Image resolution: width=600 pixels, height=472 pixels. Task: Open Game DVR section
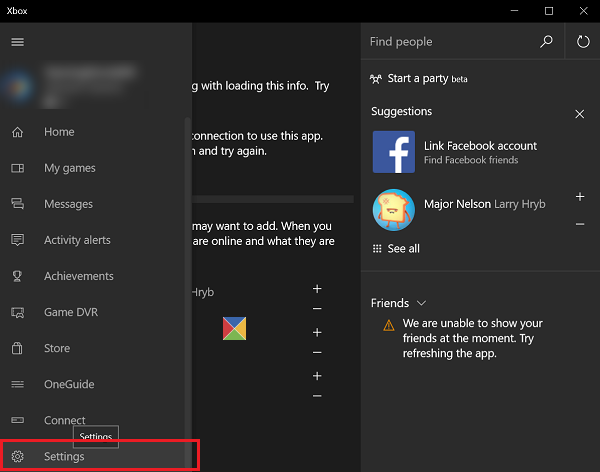(71, 312)
